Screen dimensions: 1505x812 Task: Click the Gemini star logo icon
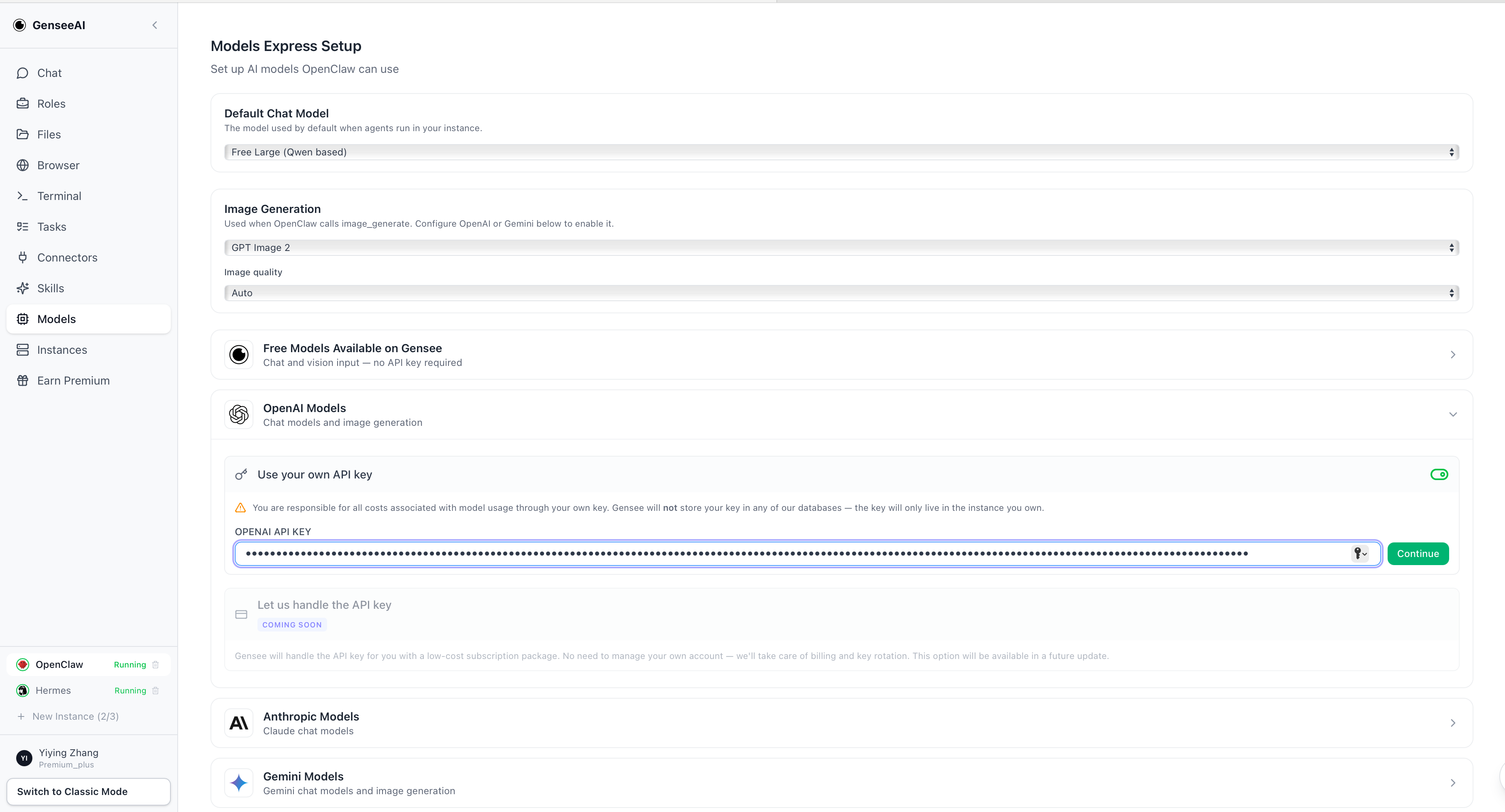coord(239,783)
